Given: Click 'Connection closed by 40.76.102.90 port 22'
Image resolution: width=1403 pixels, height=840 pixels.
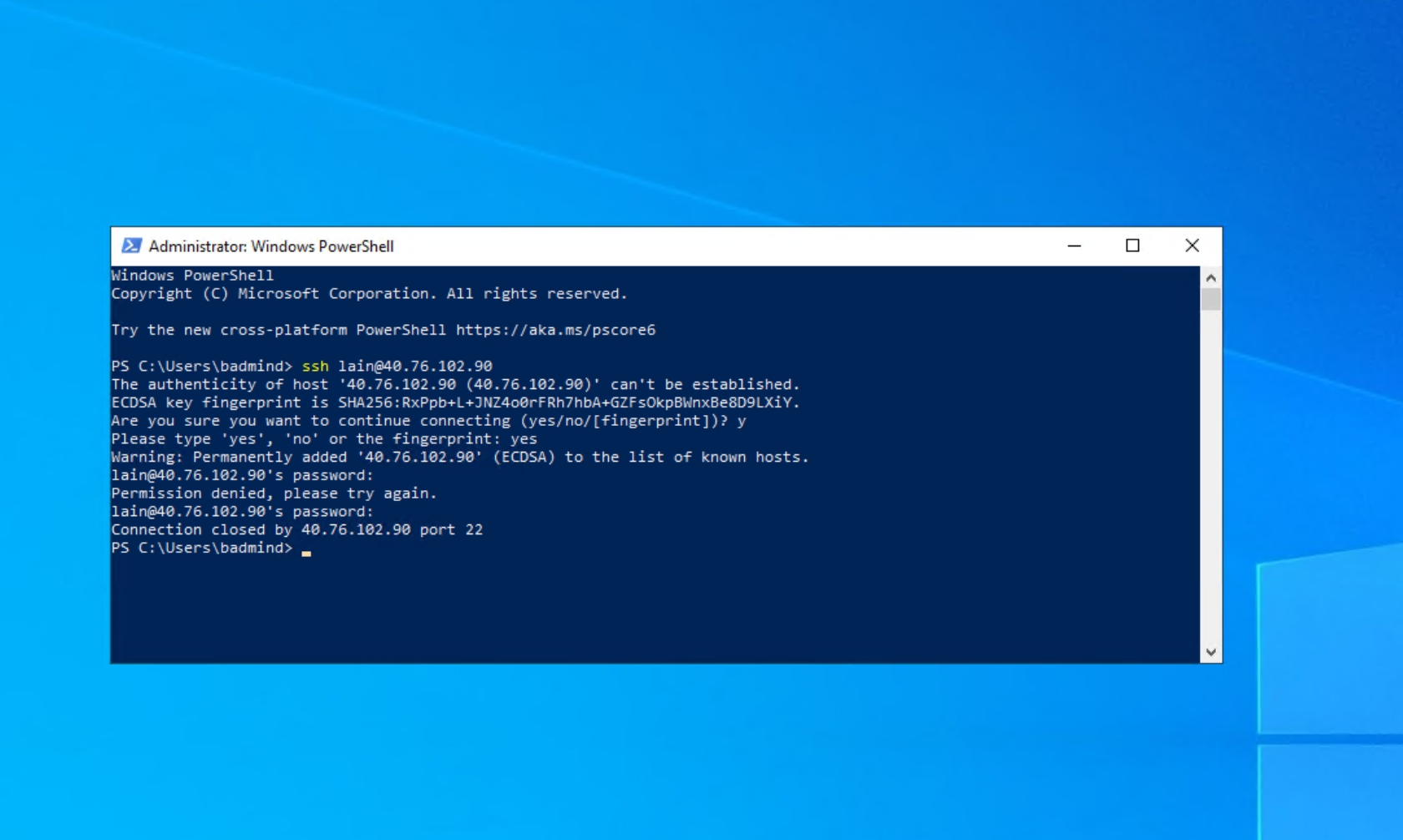Looking at the screenshot, I should [297, 529].
